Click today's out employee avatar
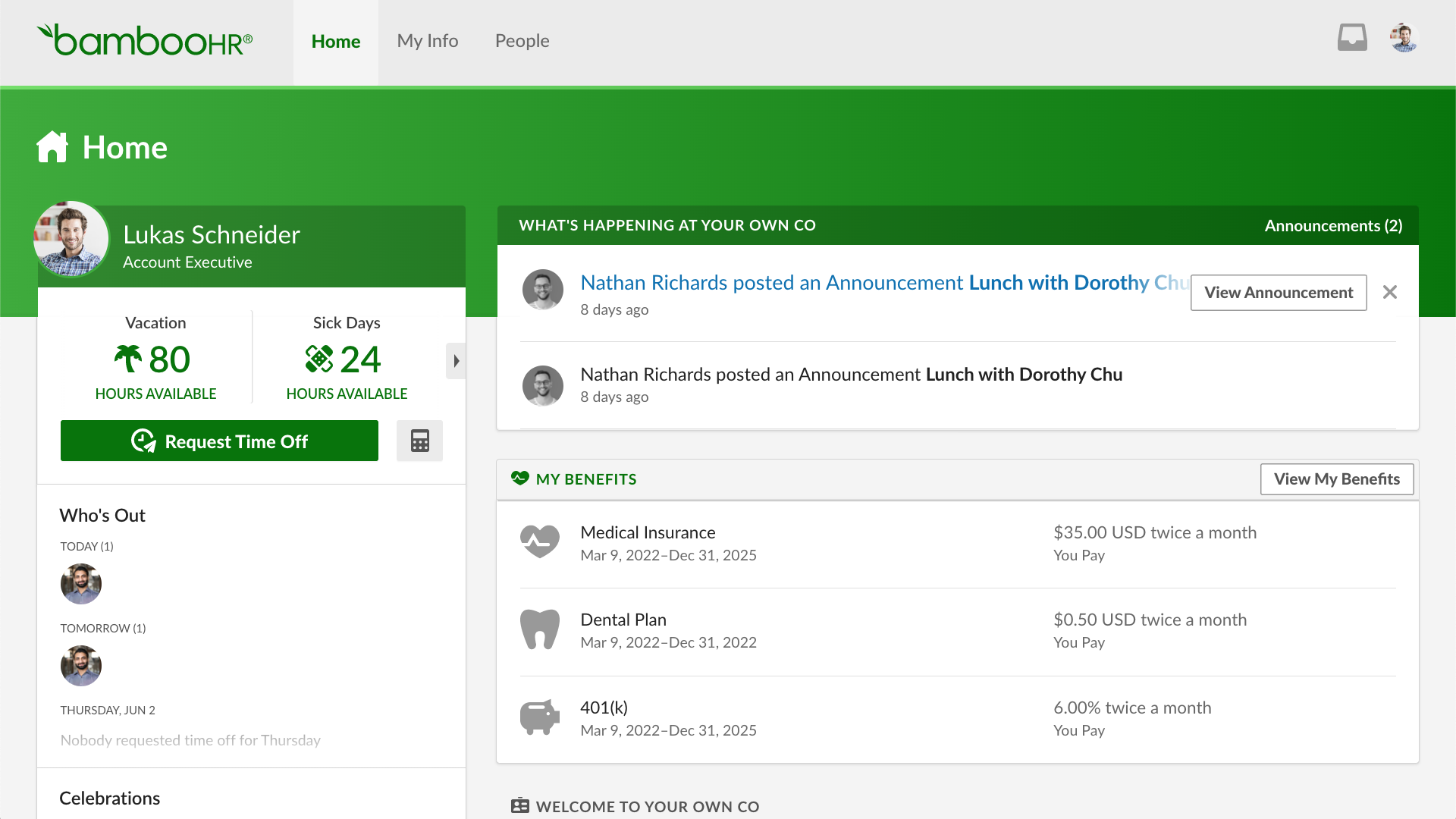 pos(81,584)
